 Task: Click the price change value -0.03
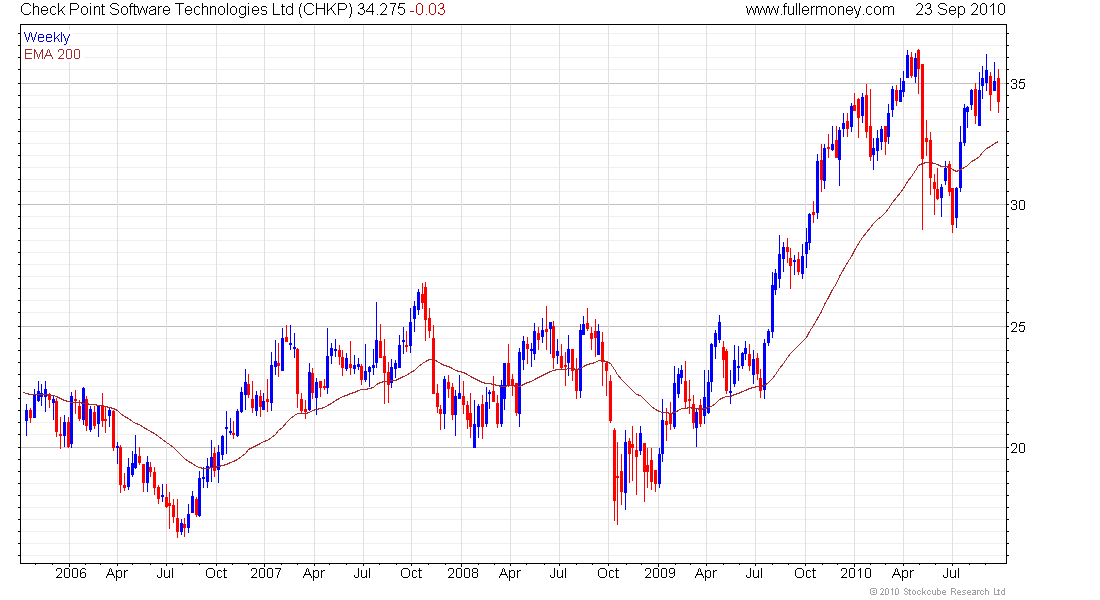pyautogui.click(x=427, y=10)
